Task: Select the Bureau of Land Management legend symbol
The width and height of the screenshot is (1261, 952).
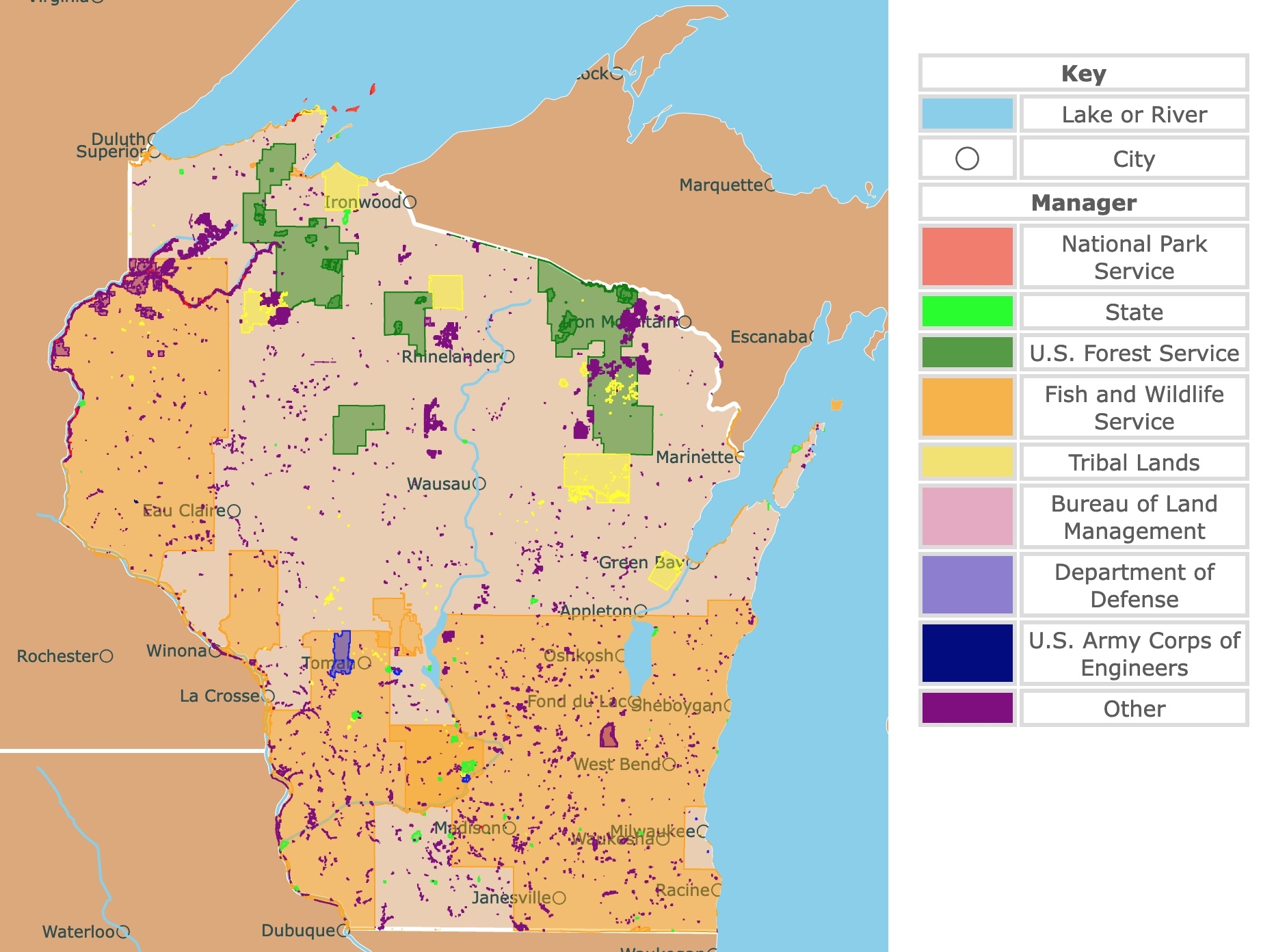Action: point(968,517)
